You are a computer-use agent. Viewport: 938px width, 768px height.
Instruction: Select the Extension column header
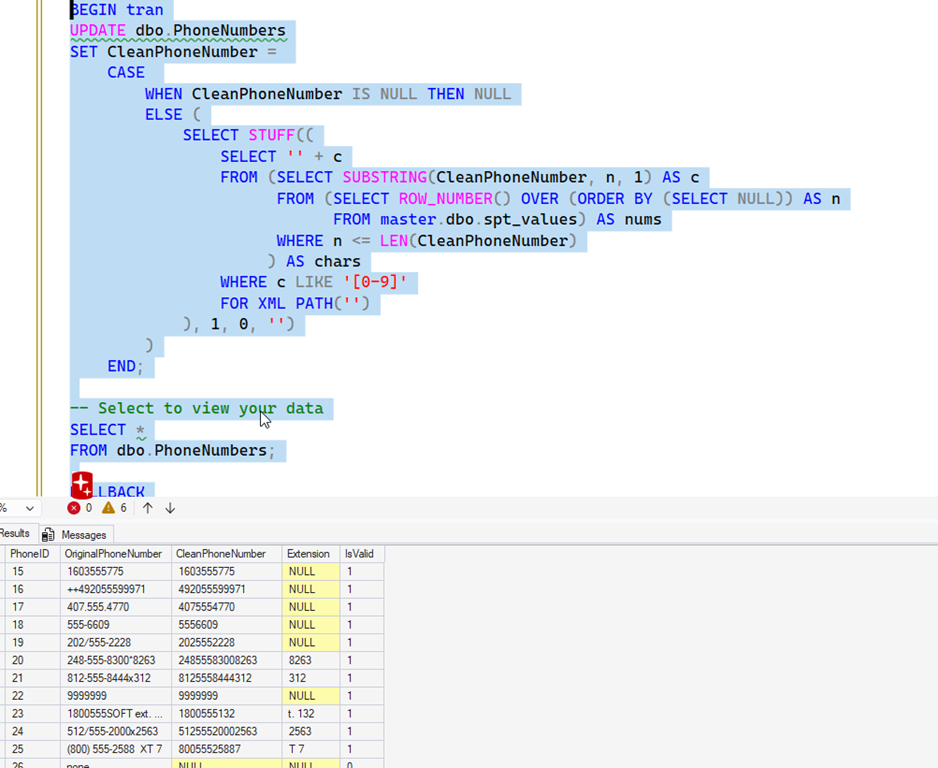point(308,554)
